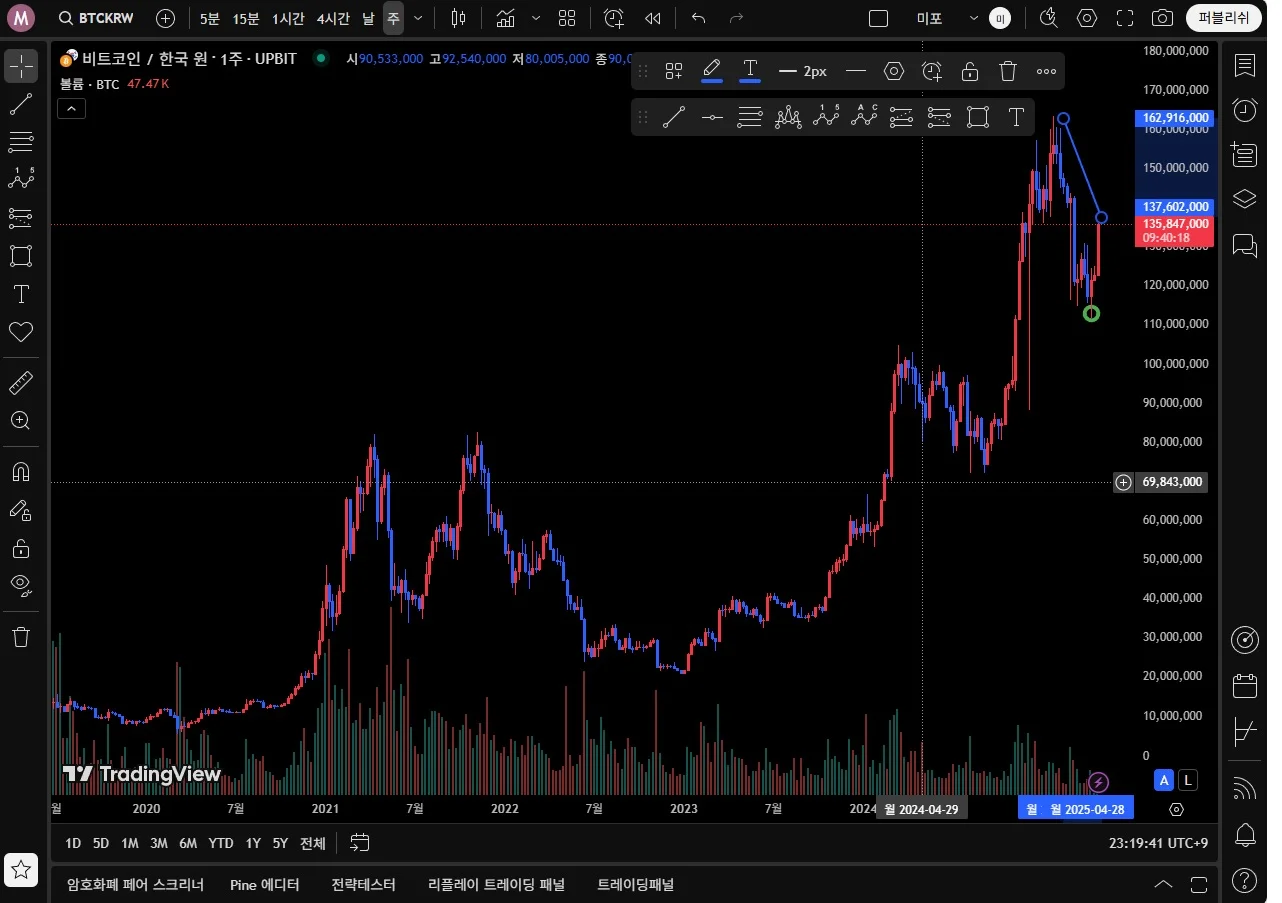
Task: Add a compare symbol with the plus icon
Action: tap(166, 18)
